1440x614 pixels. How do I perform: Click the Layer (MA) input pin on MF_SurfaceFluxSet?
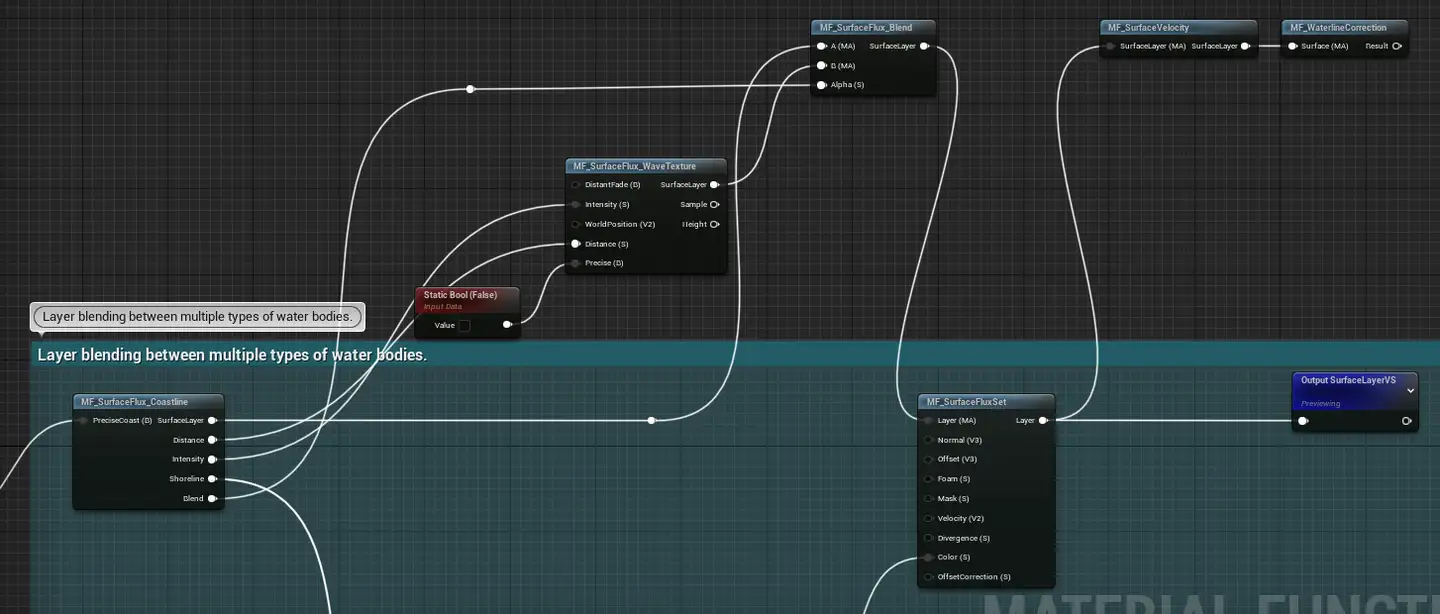tap(928, 421)
